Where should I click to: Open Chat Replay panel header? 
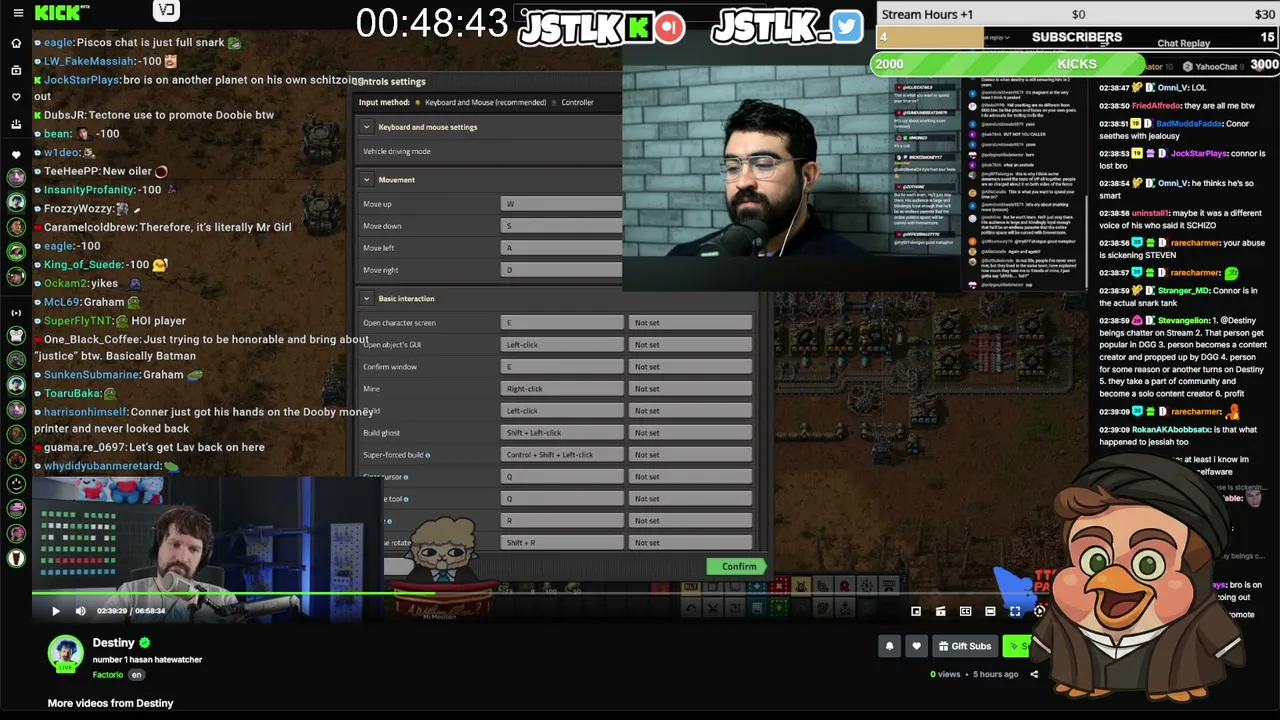click(1183, 43)
